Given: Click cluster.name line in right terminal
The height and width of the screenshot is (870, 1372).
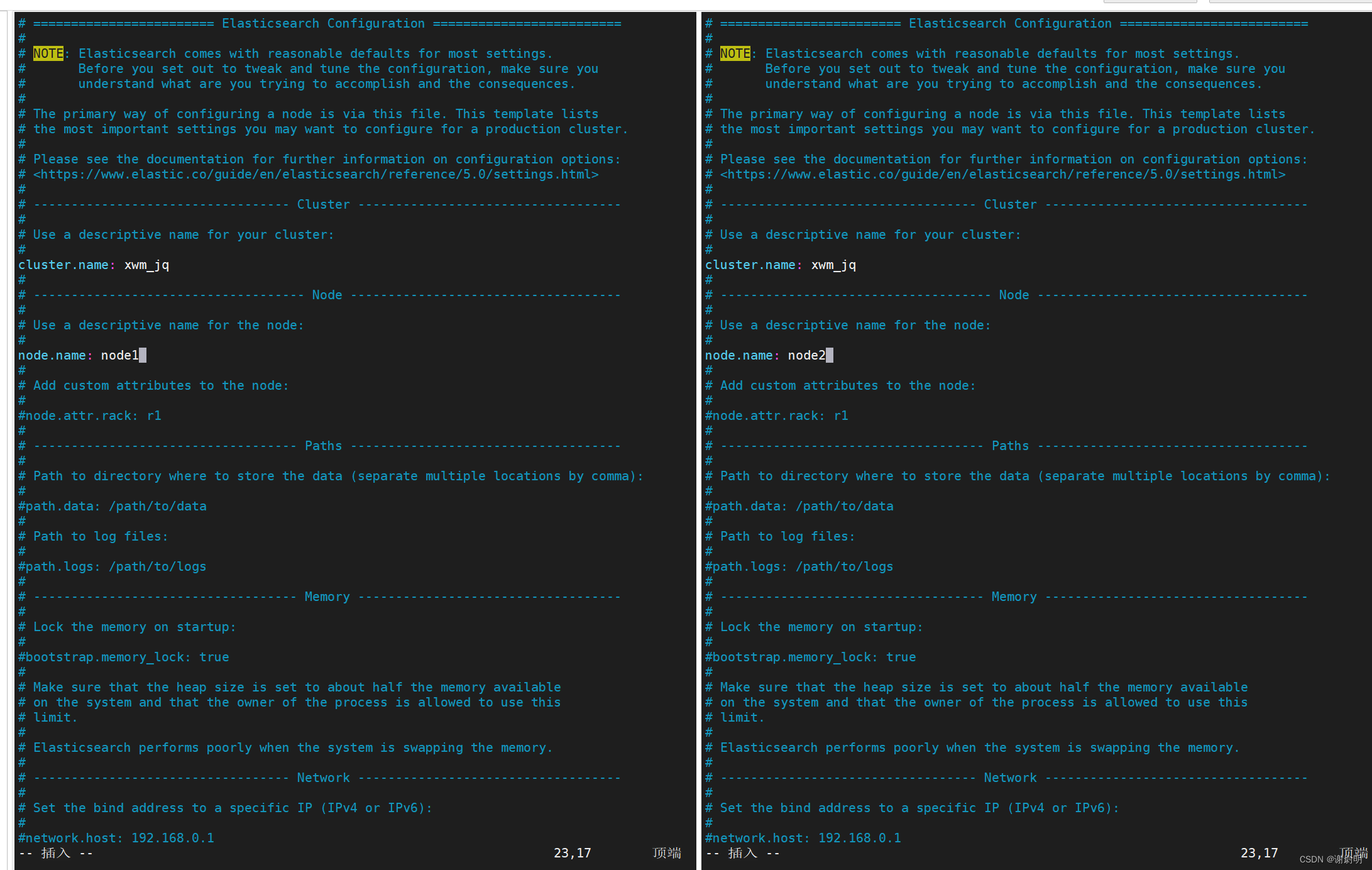Looking at the screenshot, I should (x=781, y=265).
